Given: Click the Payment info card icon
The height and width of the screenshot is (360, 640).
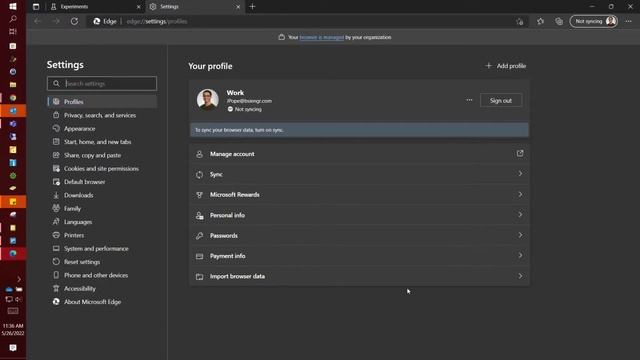Looking at the screenshot, I should click(x=199, y=256).
